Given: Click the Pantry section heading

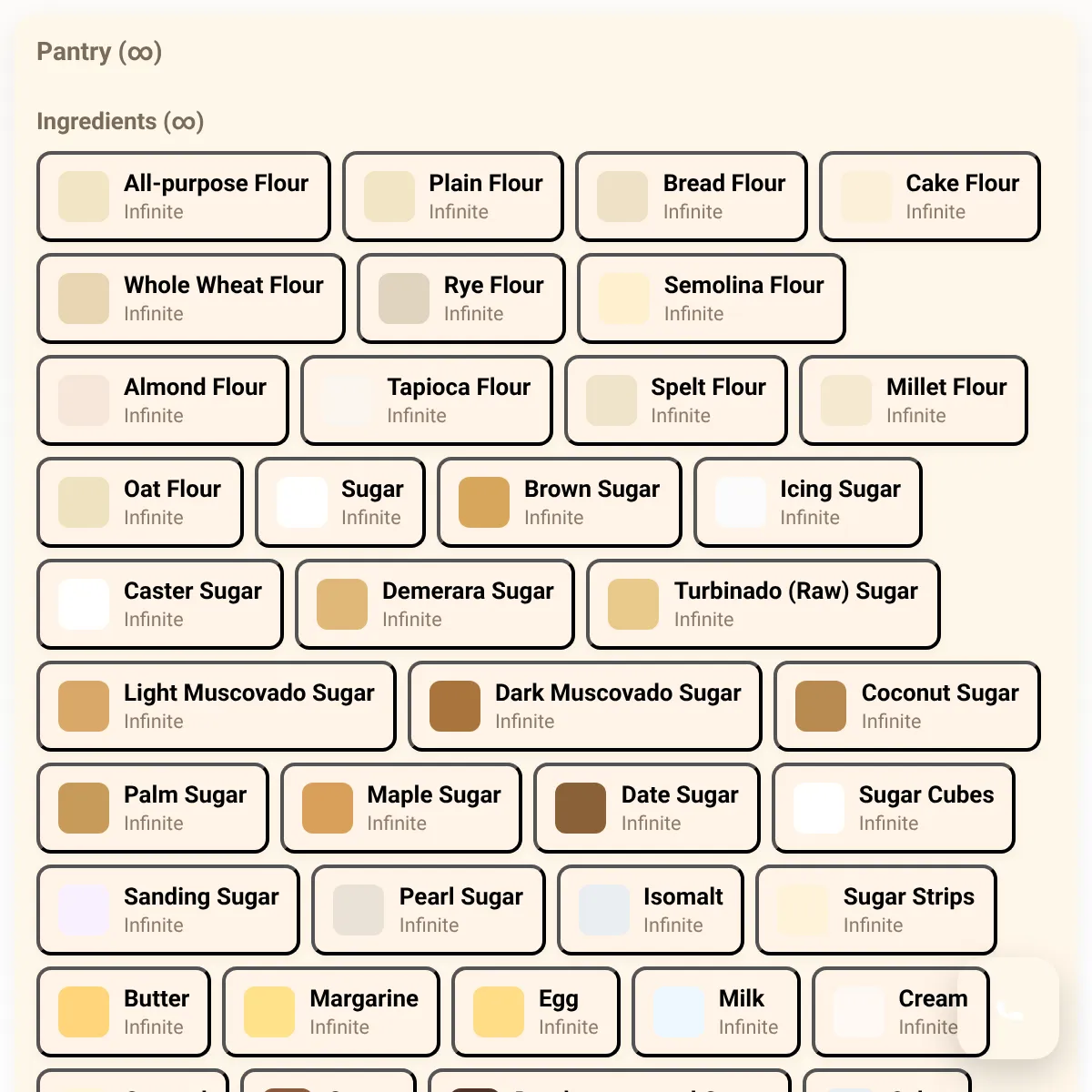Looking at the screenshot, I should [x=99, y=52].
